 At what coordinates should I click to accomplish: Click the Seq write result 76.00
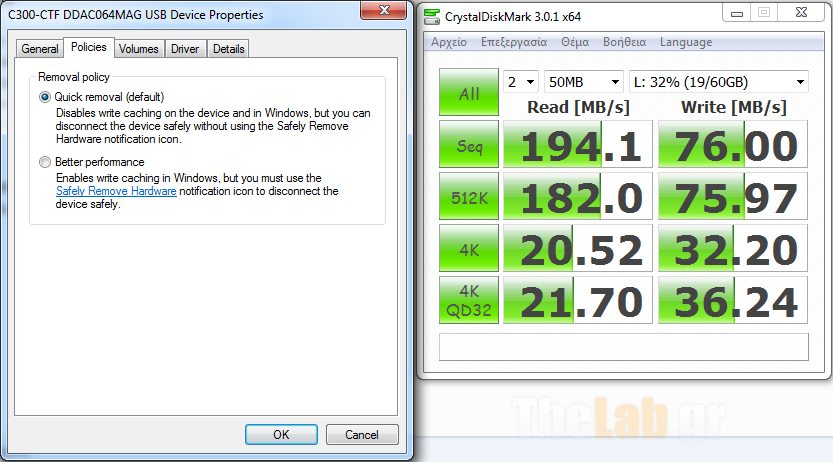(733, 144)
